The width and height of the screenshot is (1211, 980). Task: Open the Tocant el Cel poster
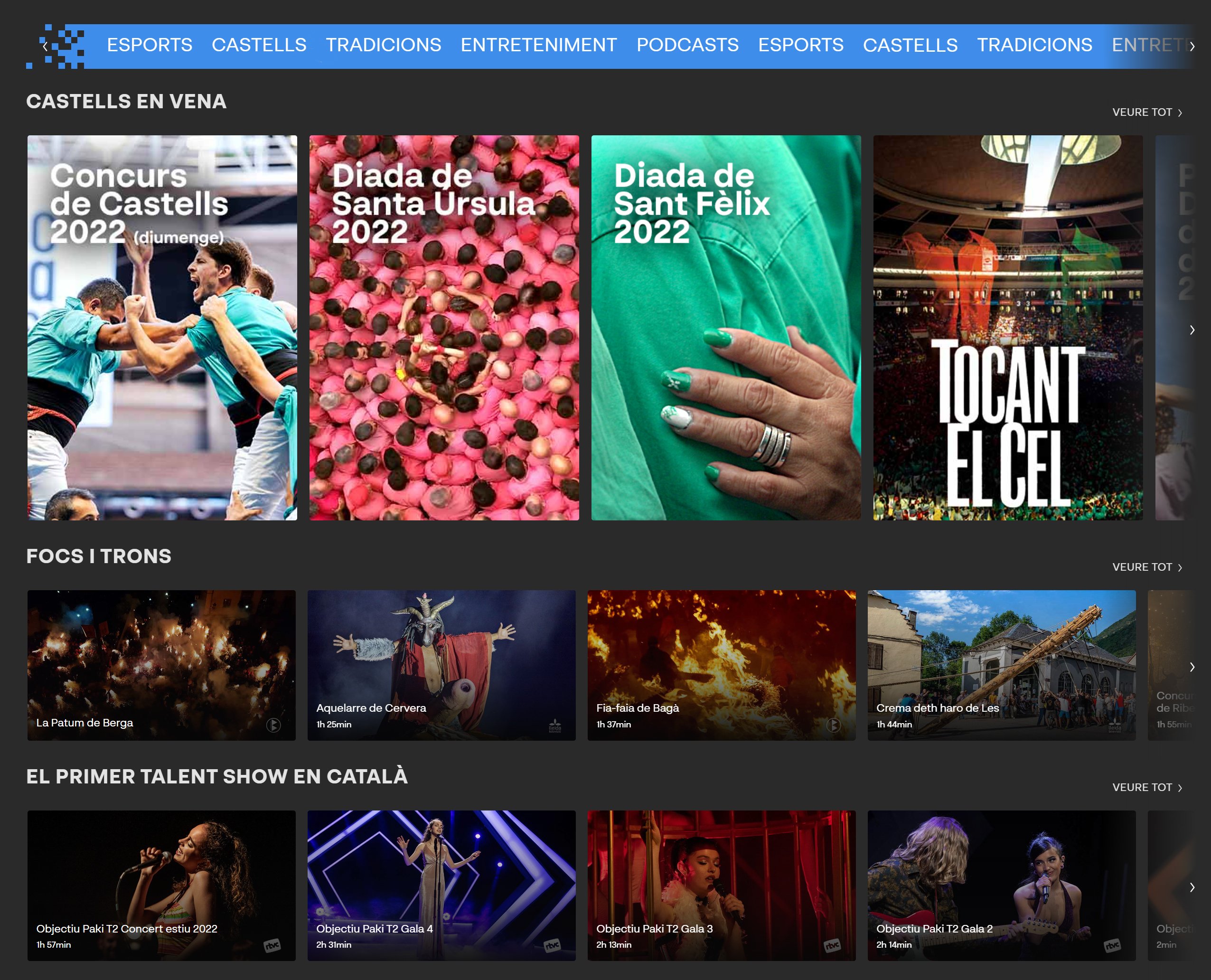[x=1008, y=328]
